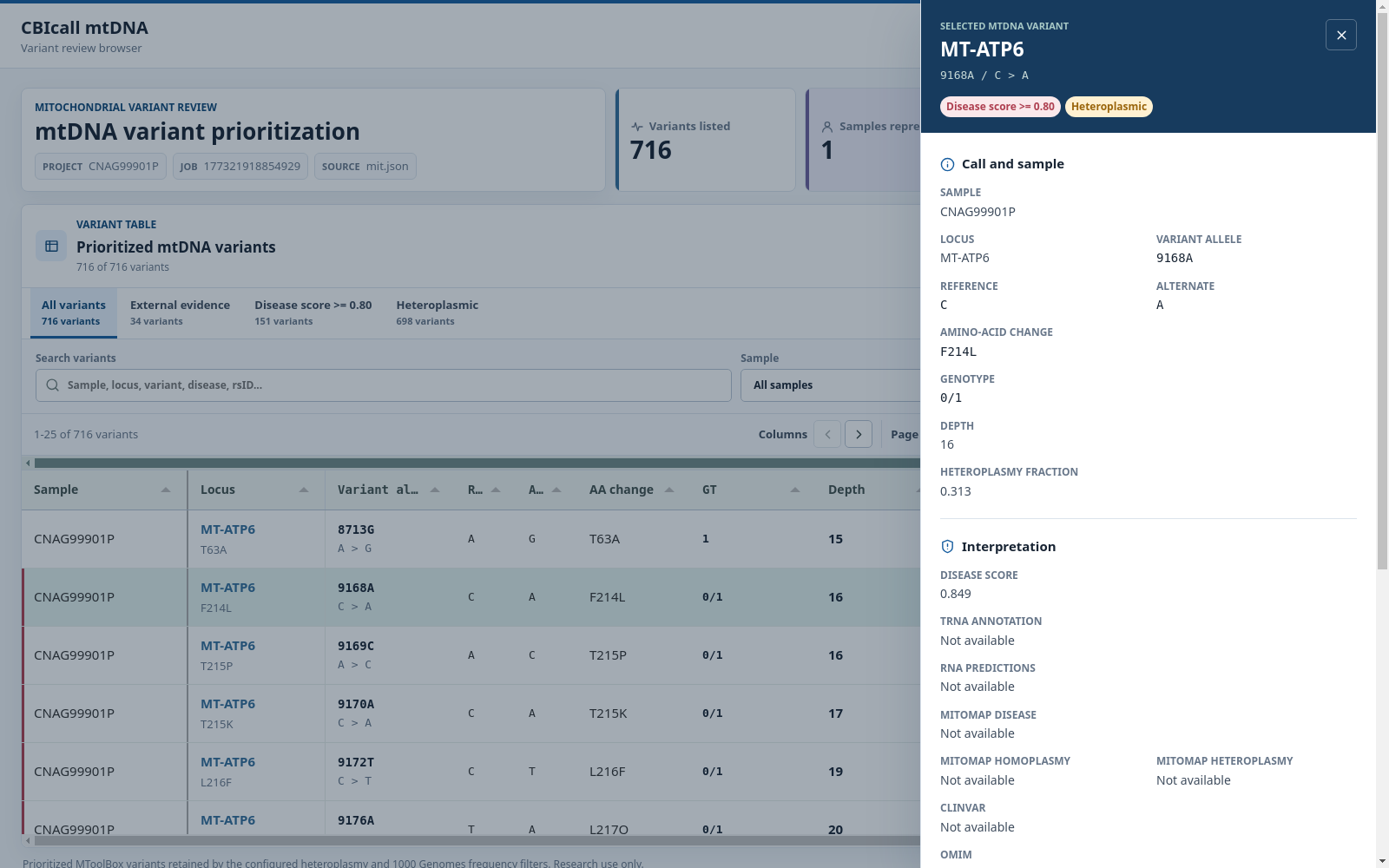
Task: Open the All samples dropdown
Action: coord(831,385)
